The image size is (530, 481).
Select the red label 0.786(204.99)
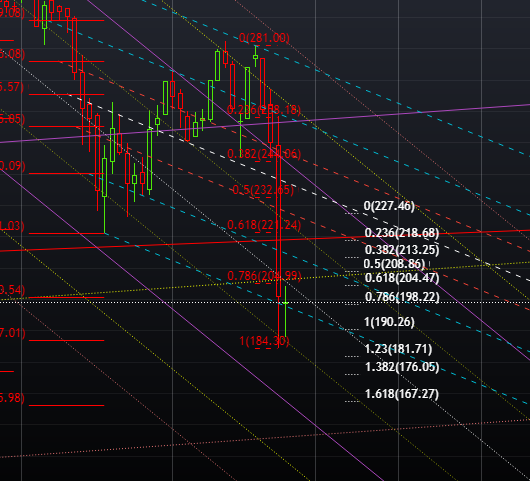[264, 276]
